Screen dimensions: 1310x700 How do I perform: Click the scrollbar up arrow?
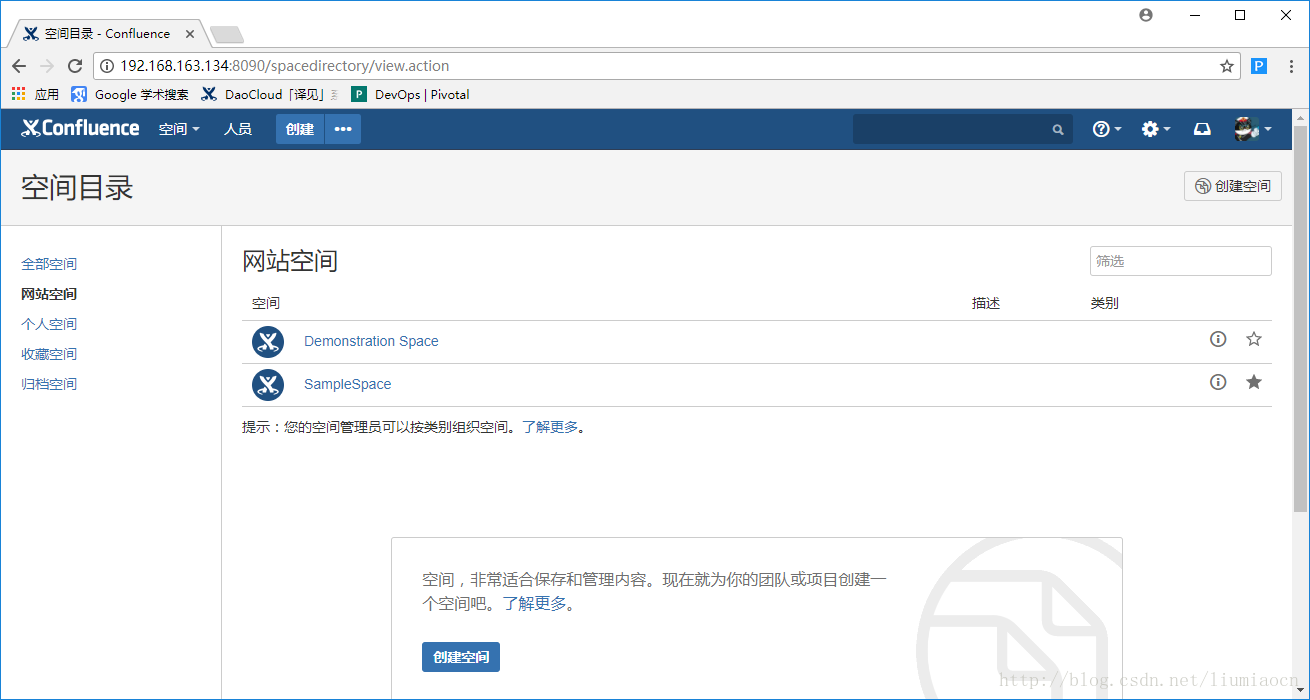tap(1300, 117)
